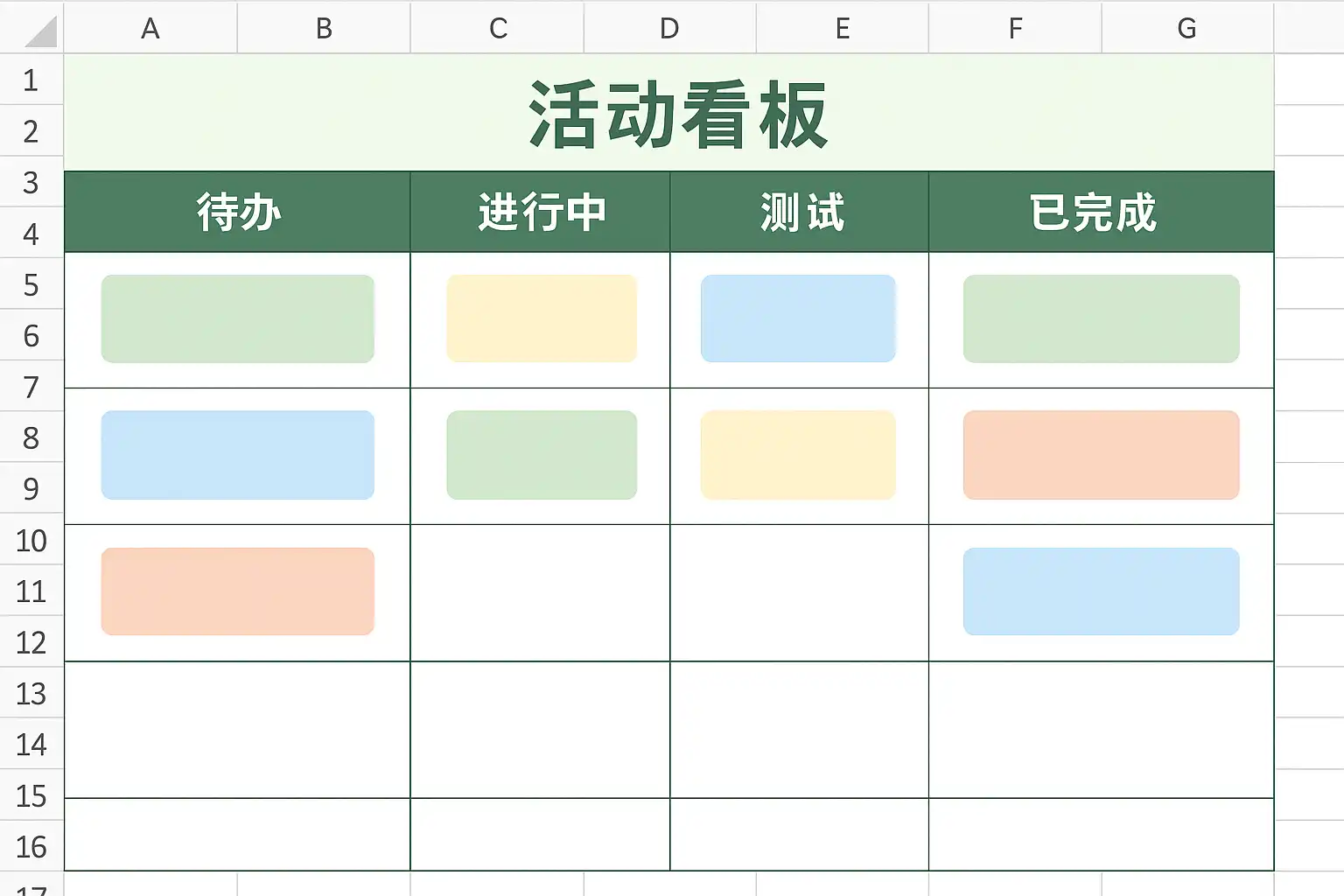Click the 进行中 column heading

542,213
